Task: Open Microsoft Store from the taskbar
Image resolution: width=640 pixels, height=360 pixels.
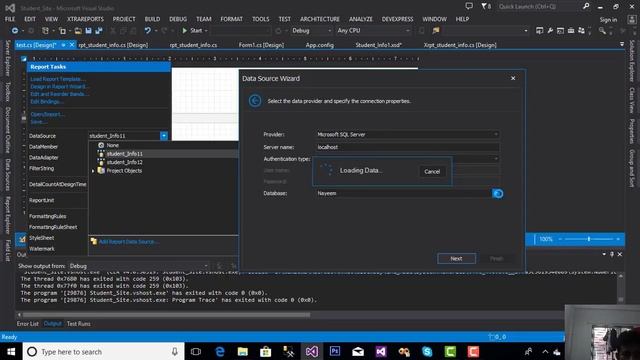Action: click(266, 351)
